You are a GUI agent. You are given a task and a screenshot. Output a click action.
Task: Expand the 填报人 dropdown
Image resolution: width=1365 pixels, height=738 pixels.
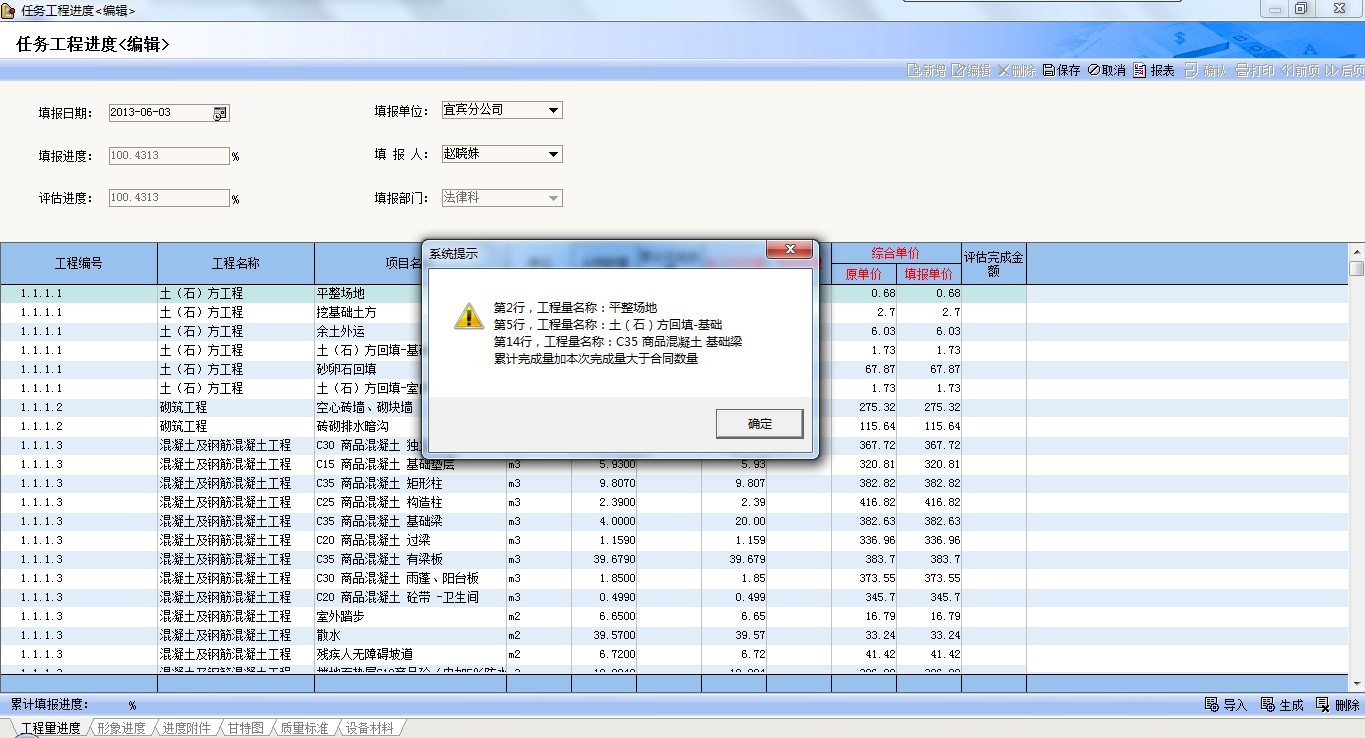pyautogui.click(x=553, y=155)
